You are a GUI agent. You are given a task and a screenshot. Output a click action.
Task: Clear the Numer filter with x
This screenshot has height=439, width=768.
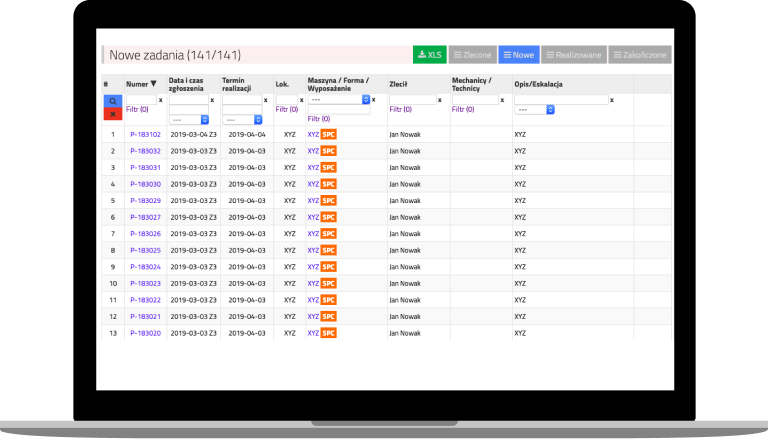point(161,100)
